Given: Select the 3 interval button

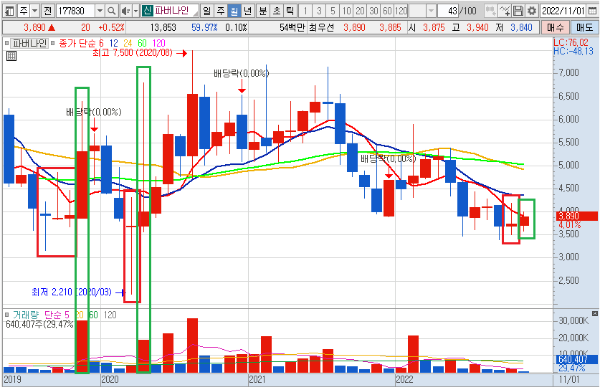Looking at the screenshot, I should 319,11.
